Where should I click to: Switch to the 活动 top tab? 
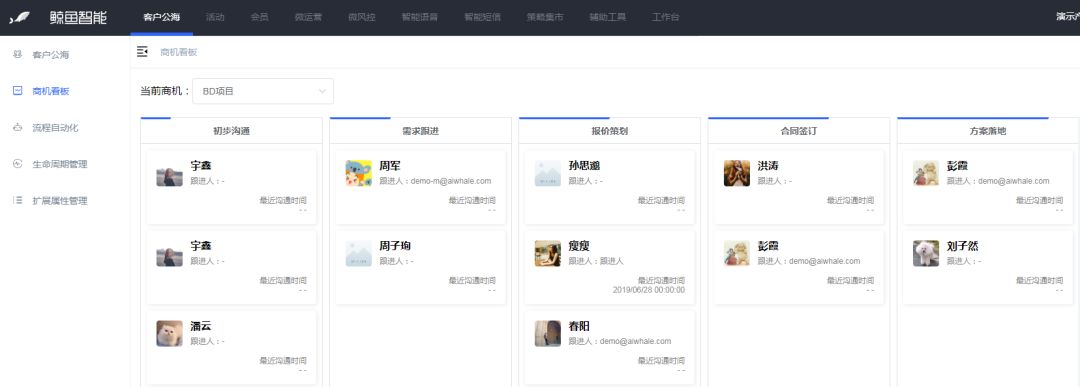pyautogui.click(x=215, y=17)
